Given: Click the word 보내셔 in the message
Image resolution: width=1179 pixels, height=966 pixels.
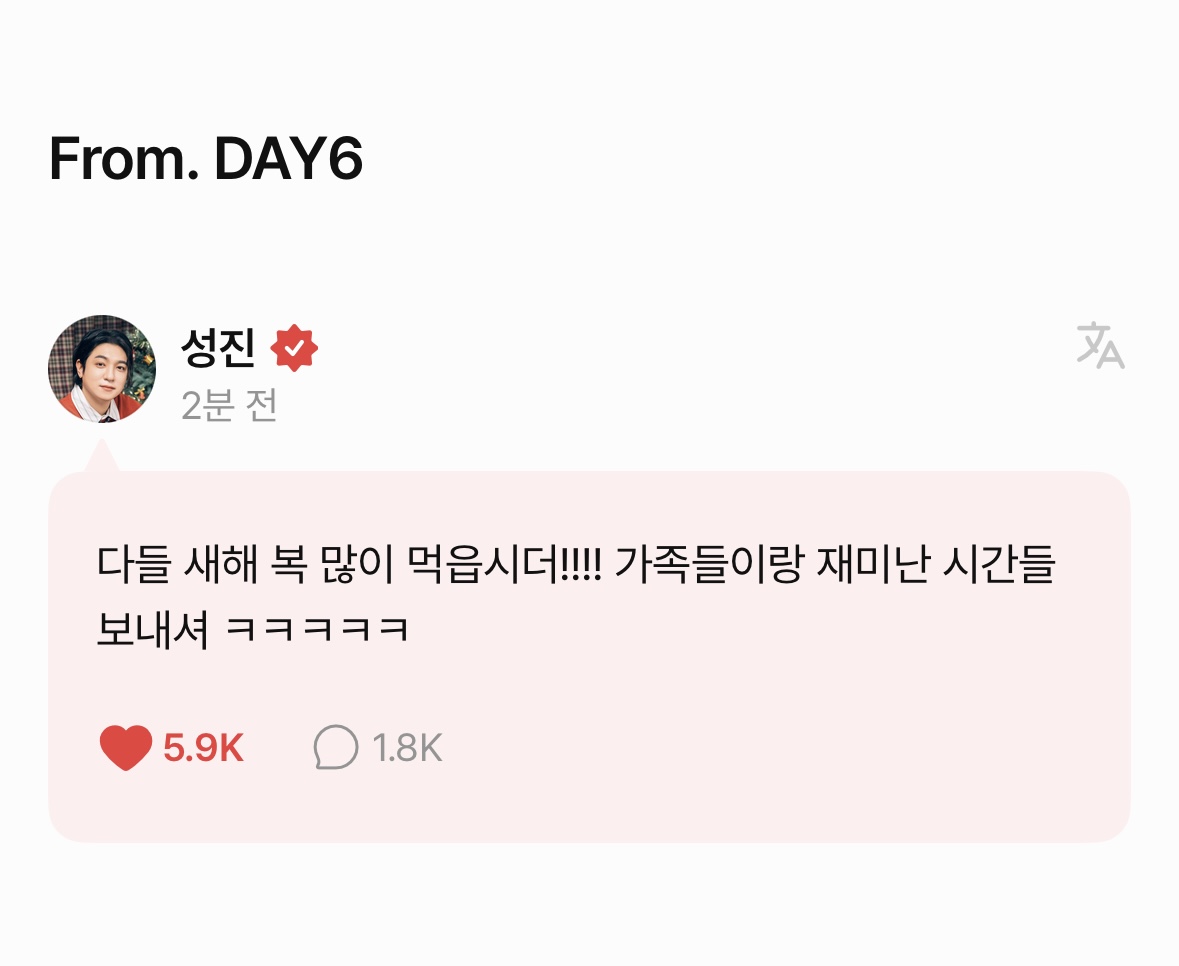Looking at the screenshot, I should point(153,629).
